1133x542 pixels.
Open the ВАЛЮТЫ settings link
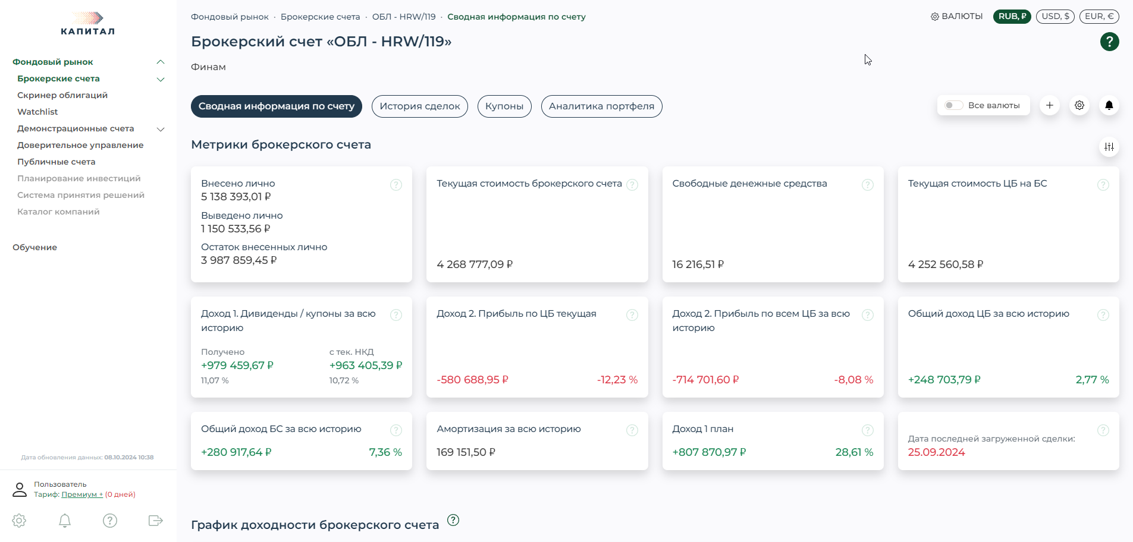click(x=956, y=16)
